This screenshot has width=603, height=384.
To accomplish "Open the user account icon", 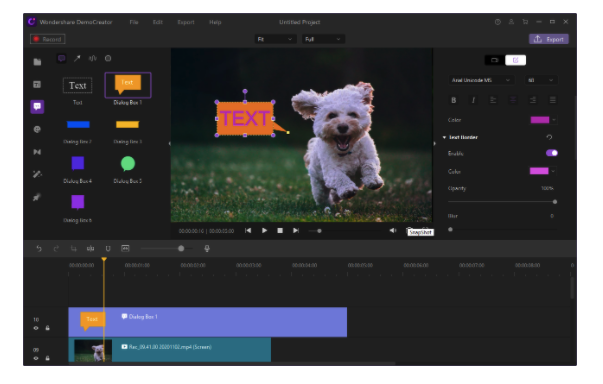I will [511, 22].
